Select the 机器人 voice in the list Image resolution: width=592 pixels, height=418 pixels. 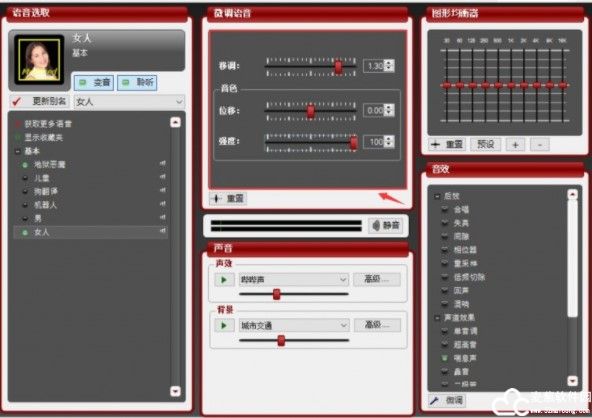45,205
